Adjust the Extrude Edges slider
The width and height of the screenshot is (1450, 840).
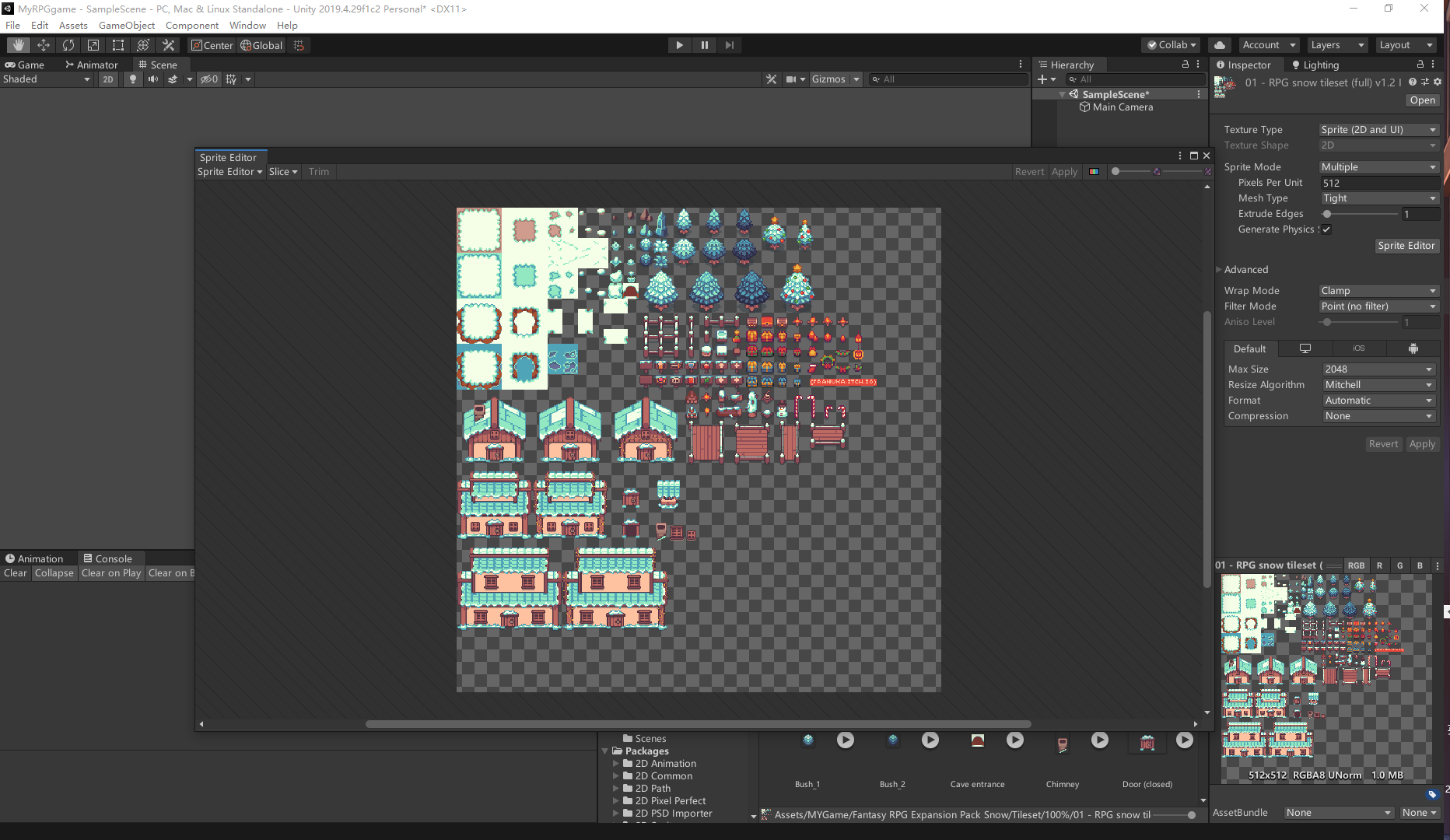coord(1359,214)
